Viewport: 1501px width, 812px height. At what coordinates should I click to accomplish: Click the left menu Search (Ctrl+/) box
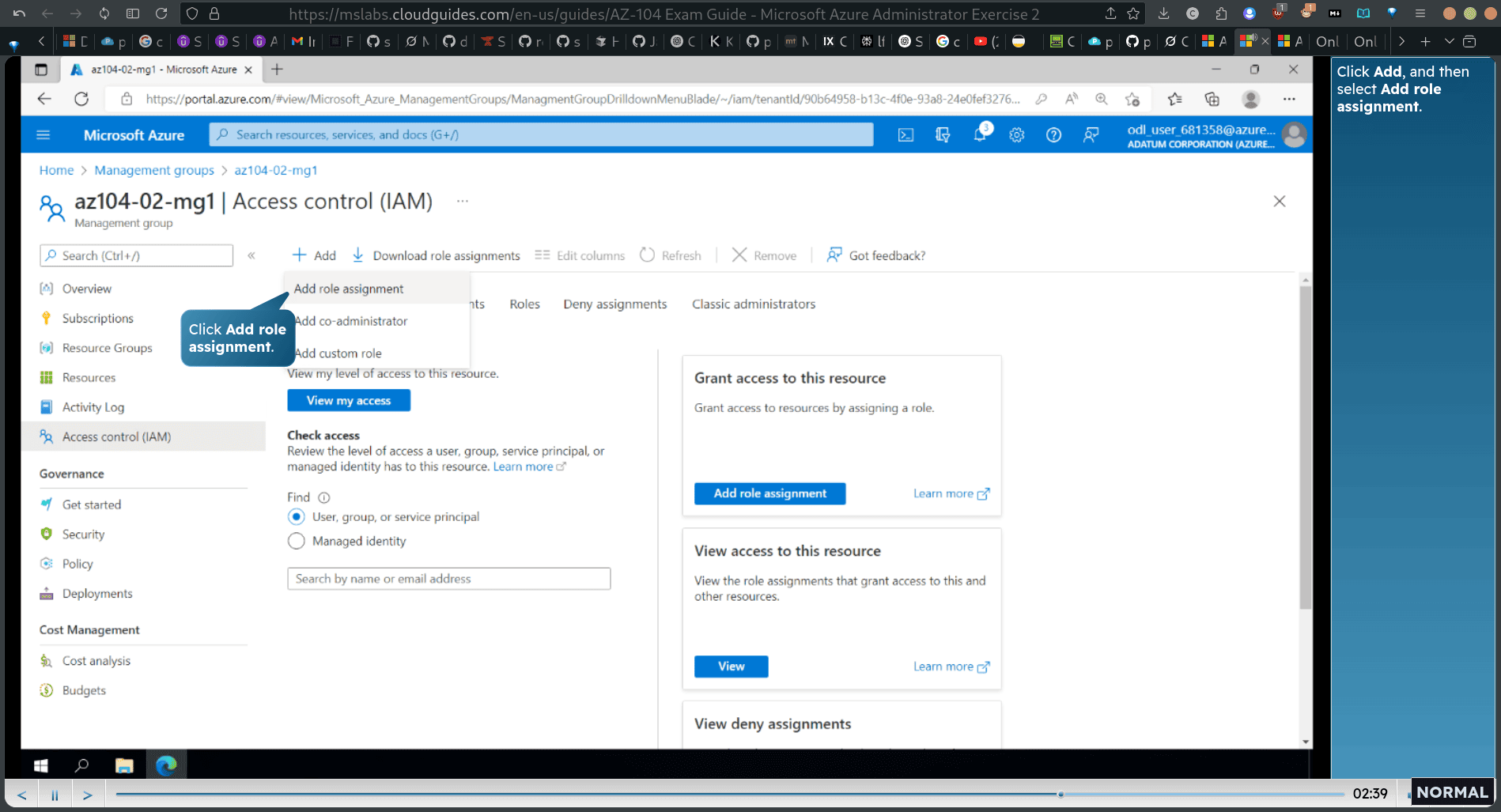tap(136, 255)
